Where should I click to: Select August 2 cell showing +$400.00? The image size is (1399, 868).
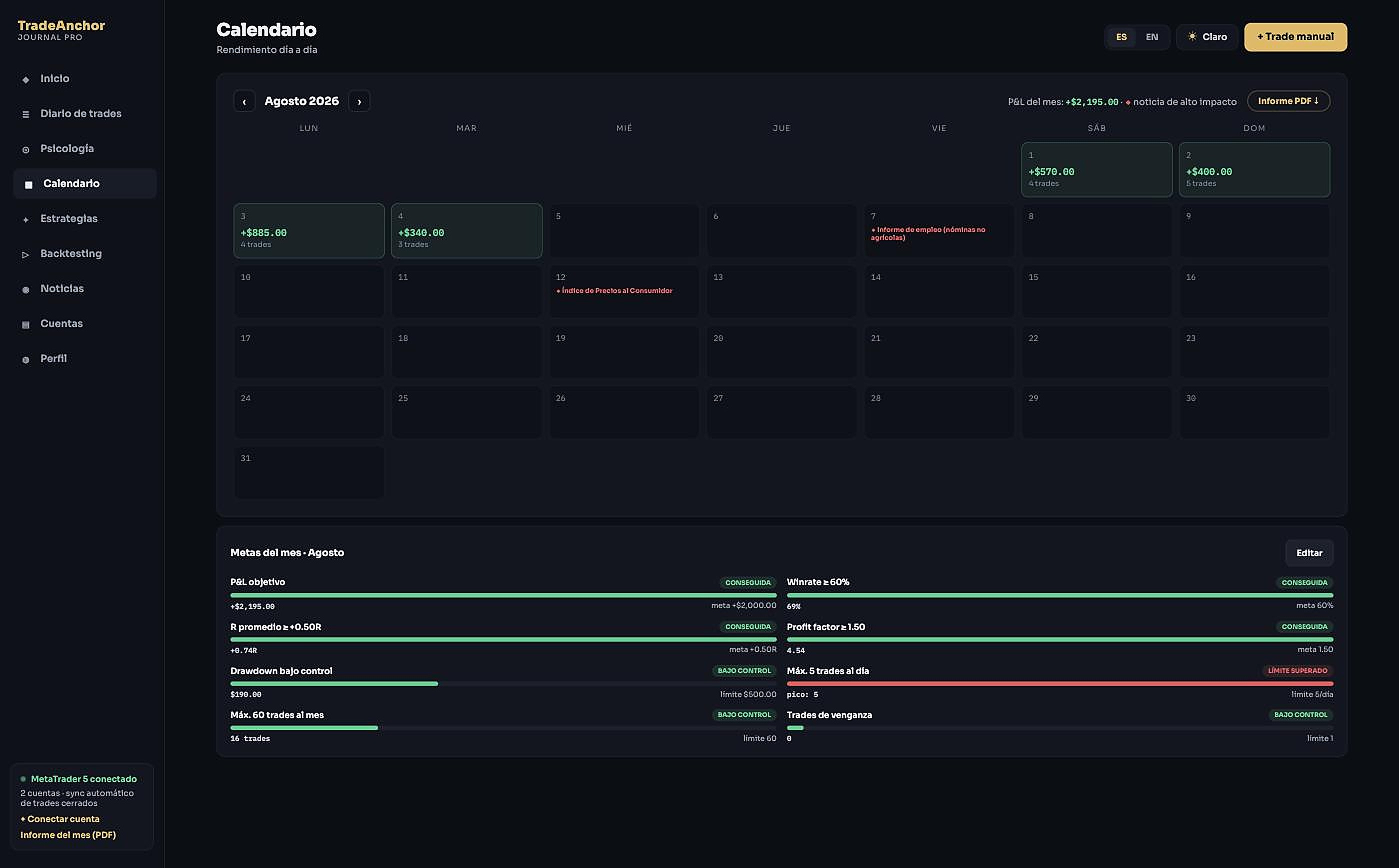coord(1254,170)
